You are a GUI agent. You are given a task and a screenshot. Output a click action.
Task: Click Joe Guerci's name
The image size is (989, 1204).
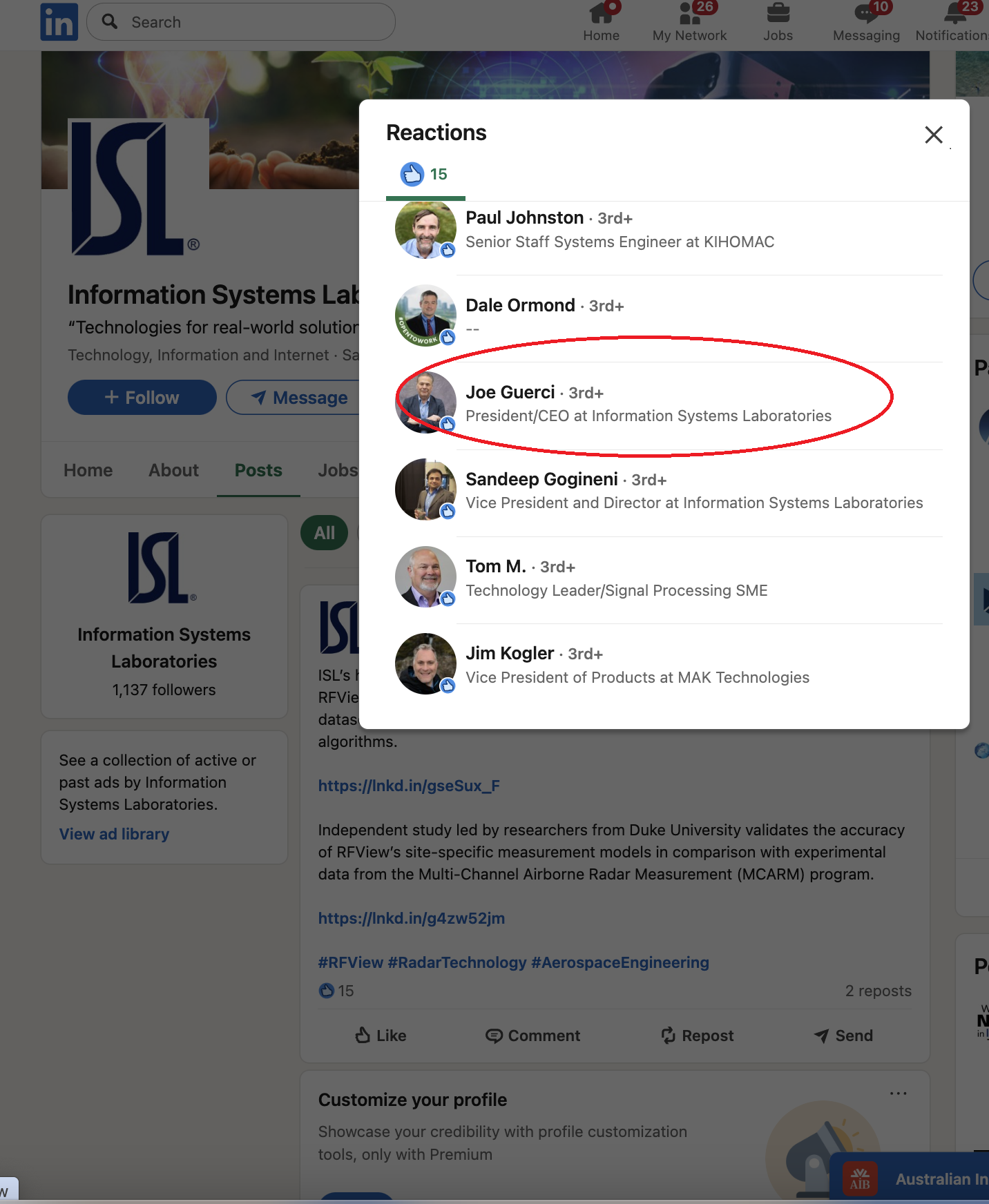(x=510, y=392)
